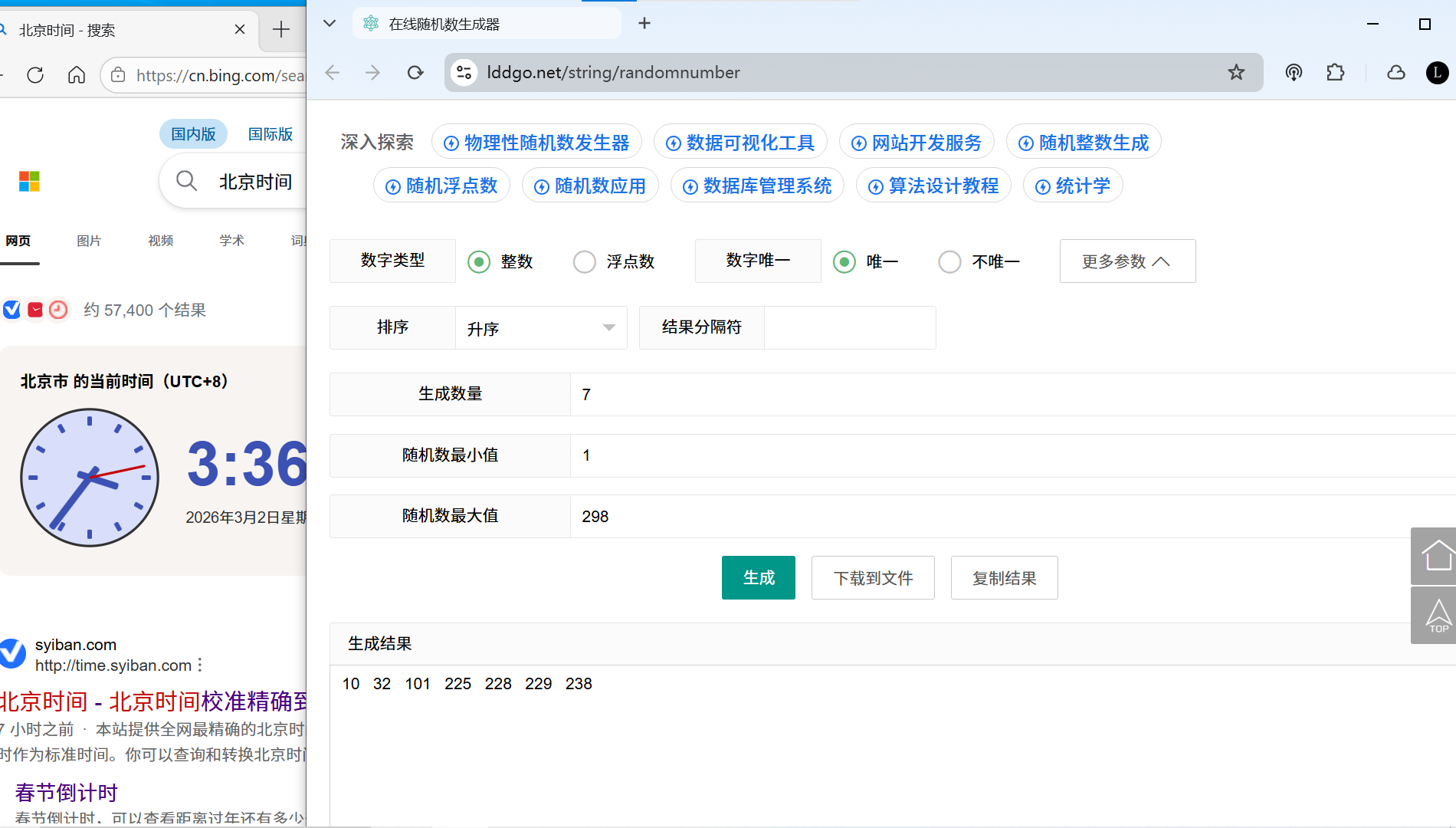Image resolution: width=1456 pixels, height=828 pixels.
Task: Open 春节倒计时 search result link
Action: pyautogui.click(x=67, y=792)
